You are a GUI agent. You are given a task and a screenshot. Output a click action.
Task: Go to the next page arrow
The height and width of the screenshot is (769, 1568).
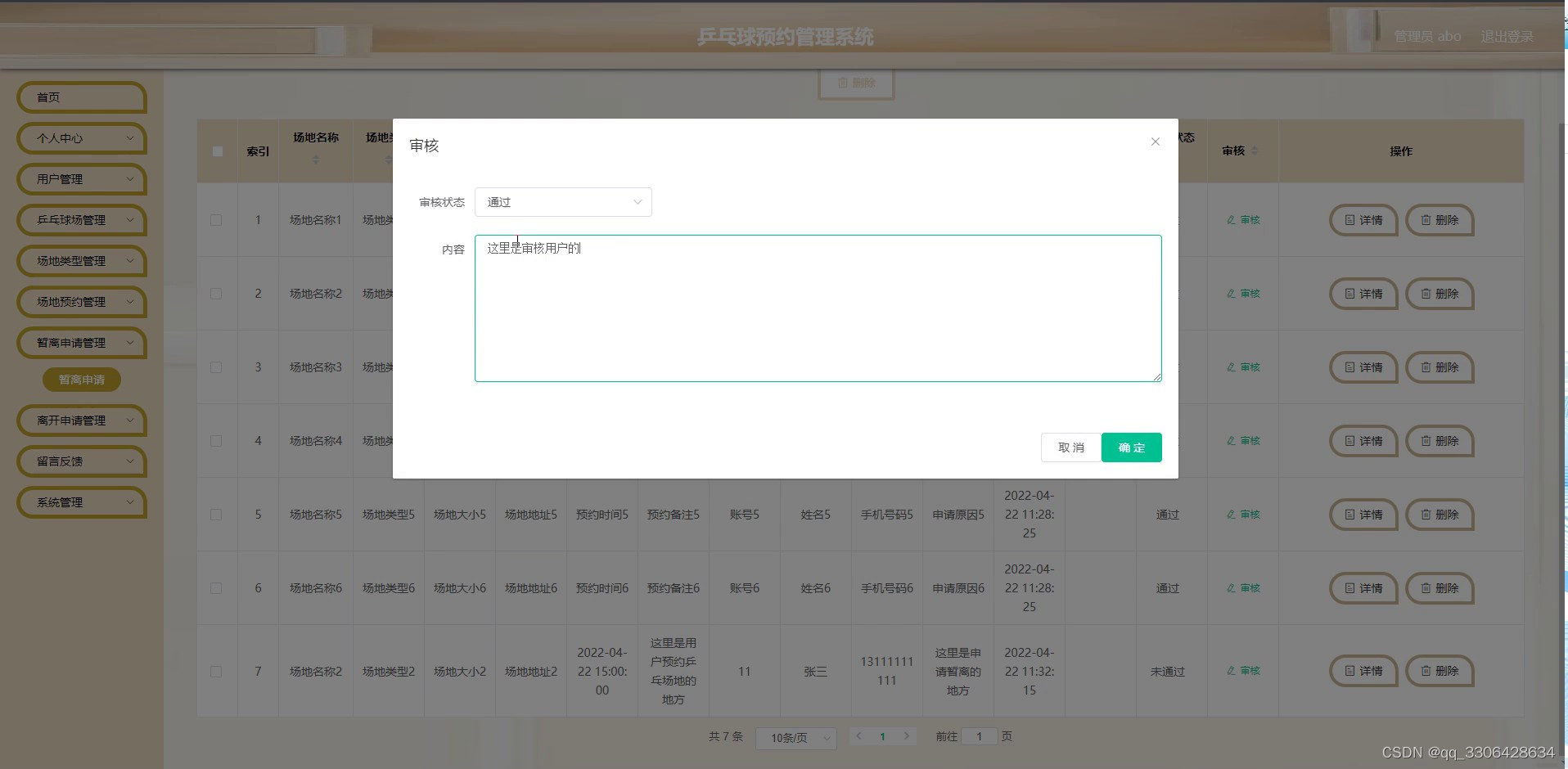pos(906,736)
